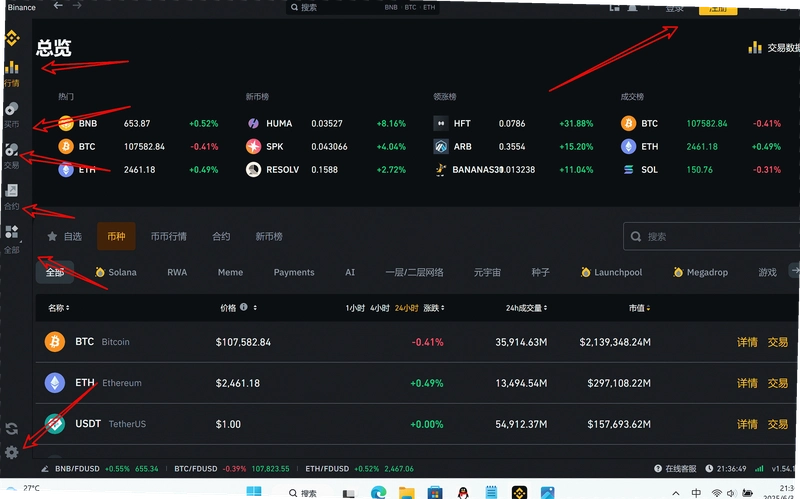
Task: Click 交易 trade link in the ETH row
Action: [x=778, y=383]
